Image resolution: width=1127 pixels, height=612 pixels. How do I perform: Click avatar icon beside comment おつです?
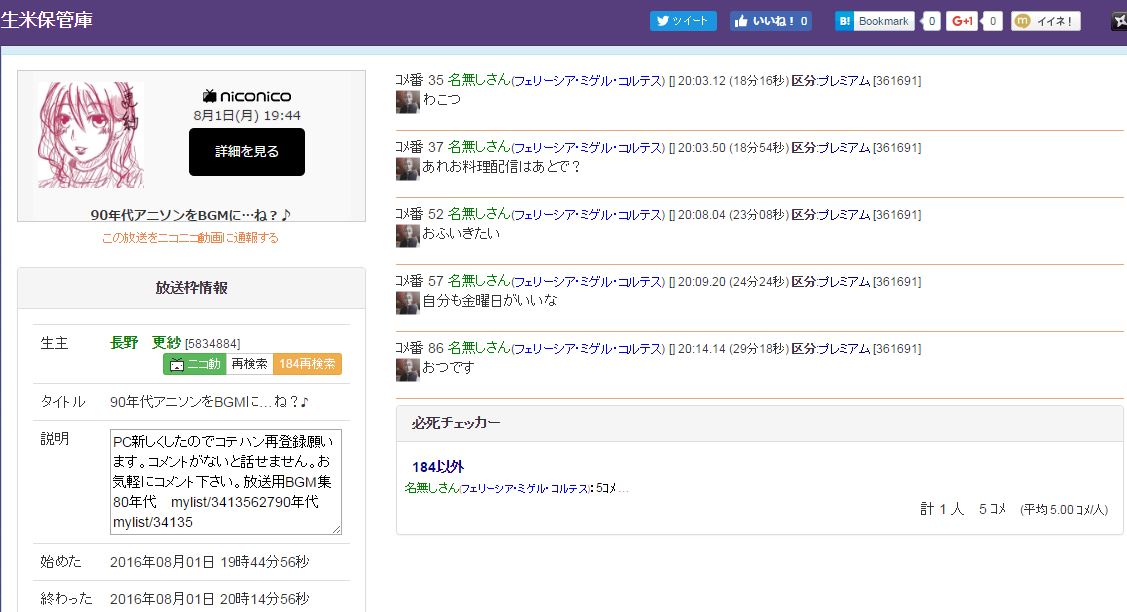(407, 369)
